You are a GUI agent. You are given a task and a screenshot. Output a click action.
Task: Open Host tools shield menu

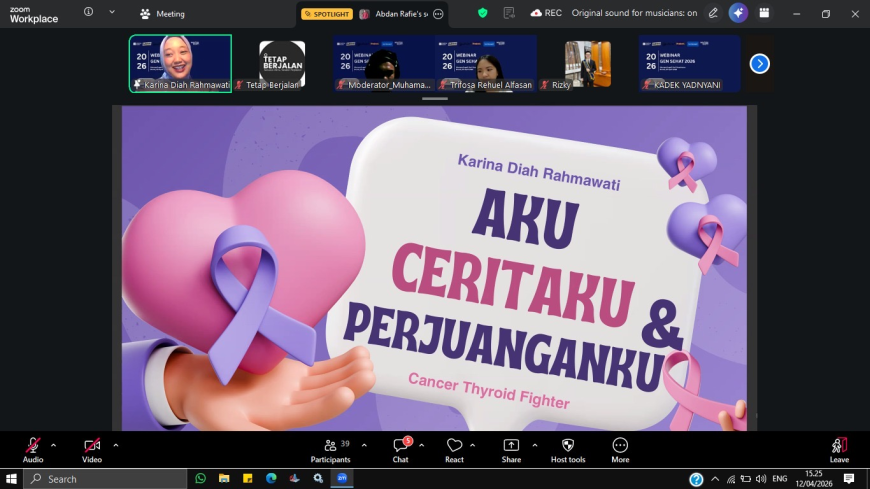tap(568, 450)
